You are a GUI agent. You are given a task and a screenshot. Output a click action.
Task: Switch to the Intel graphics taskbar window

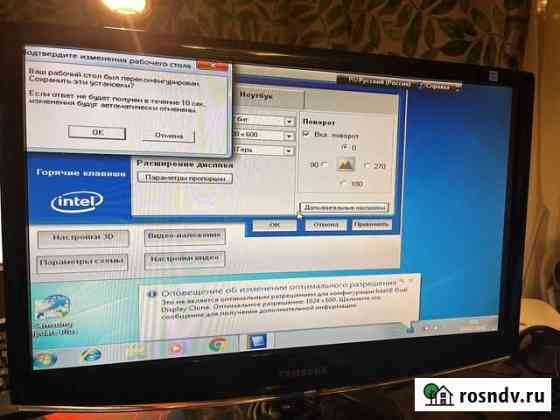pos(258,341)
